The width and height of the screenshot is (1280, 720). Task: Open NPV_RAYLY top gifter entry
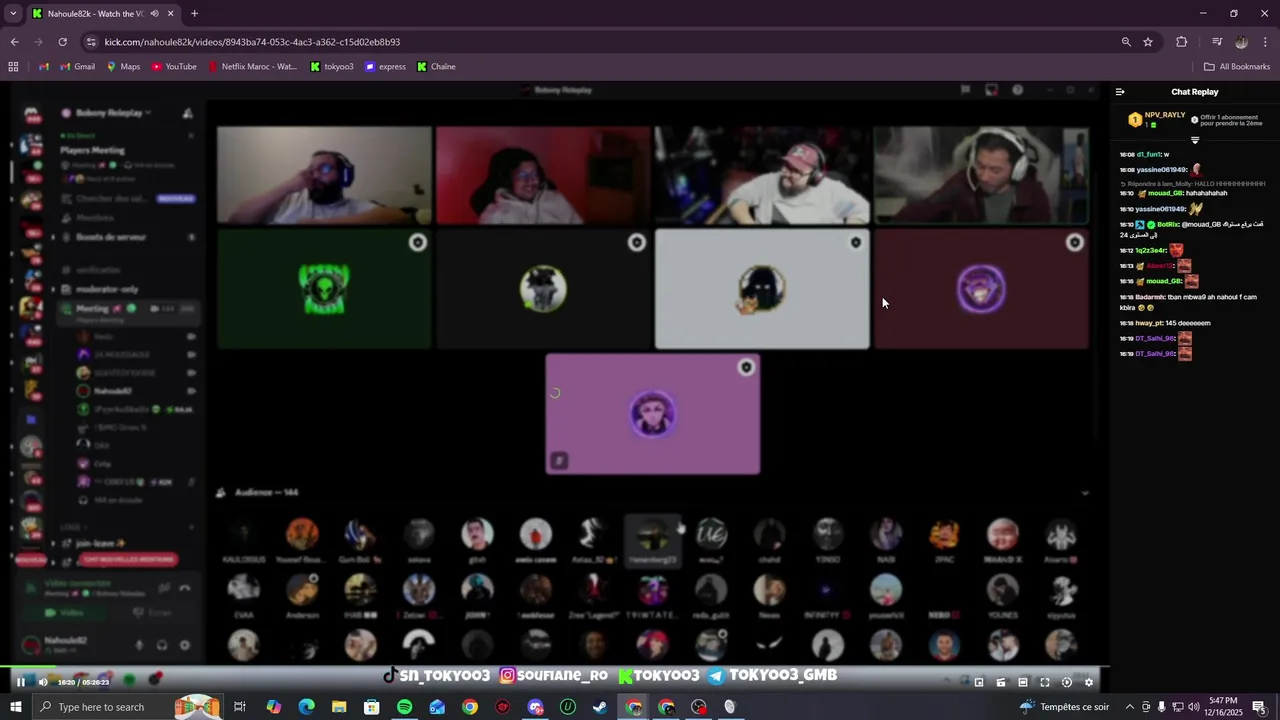[x=1157, y=119]
